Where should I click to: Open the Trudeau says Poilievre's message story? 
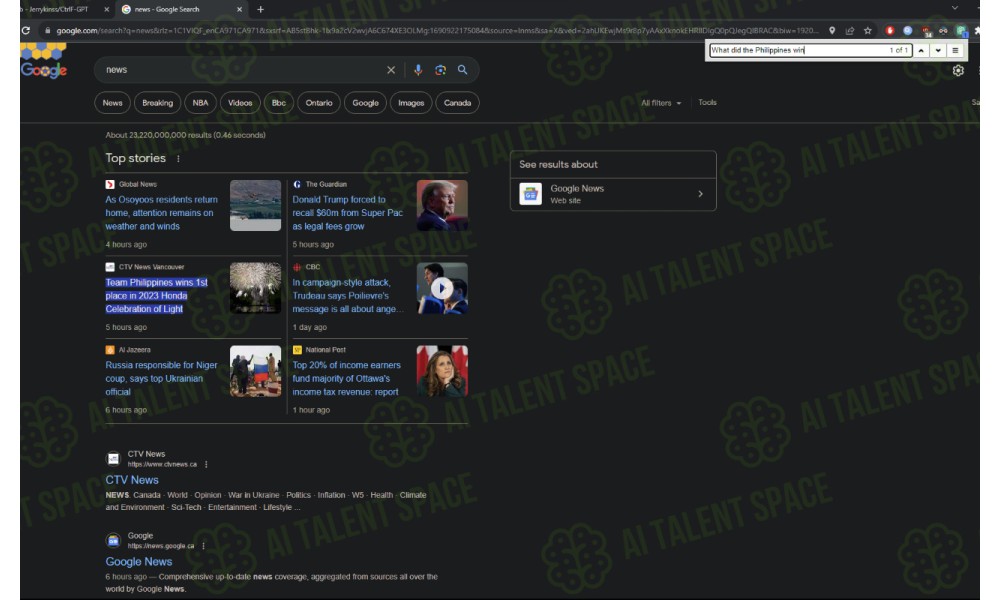[348, 296]
